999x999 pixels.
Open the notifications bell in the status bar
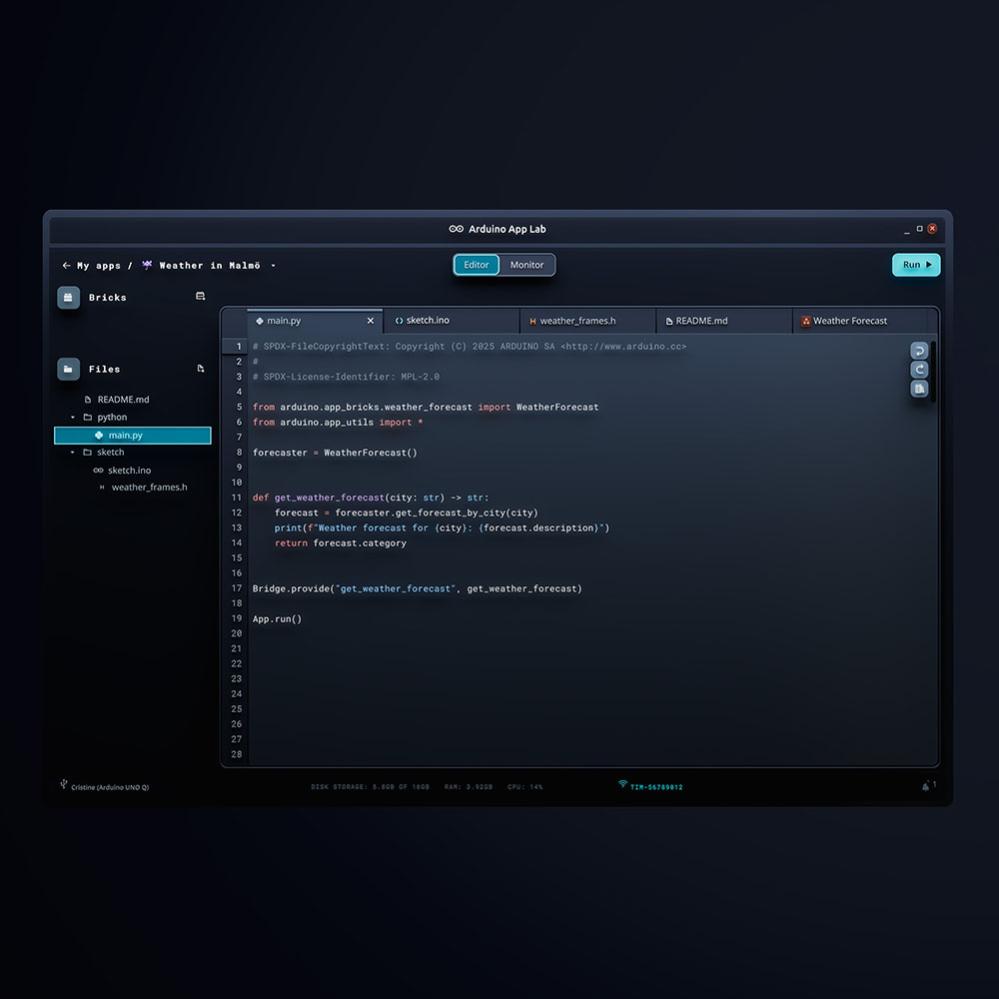(x=926, y=786)
